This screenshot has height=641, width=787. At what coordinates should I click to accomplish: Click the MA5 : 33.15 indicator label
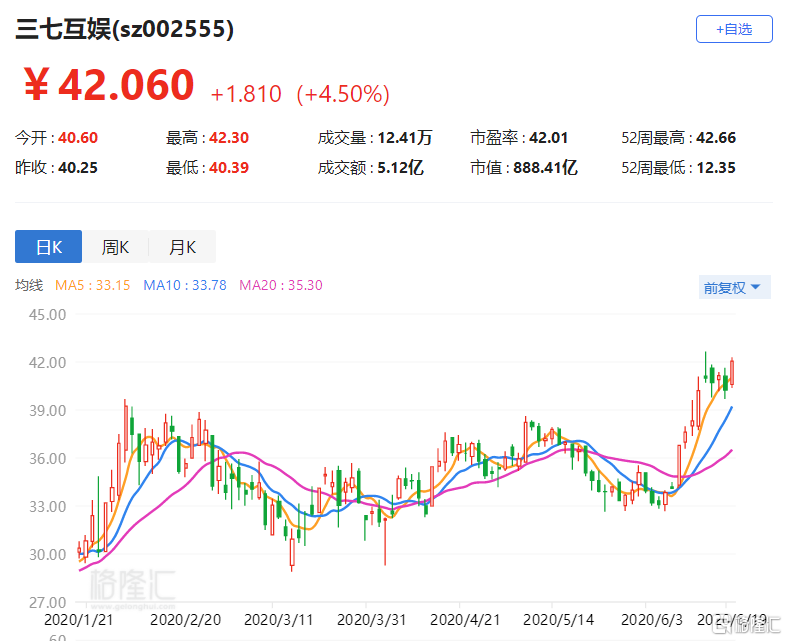pyautogui.click(x=92, y=285)
